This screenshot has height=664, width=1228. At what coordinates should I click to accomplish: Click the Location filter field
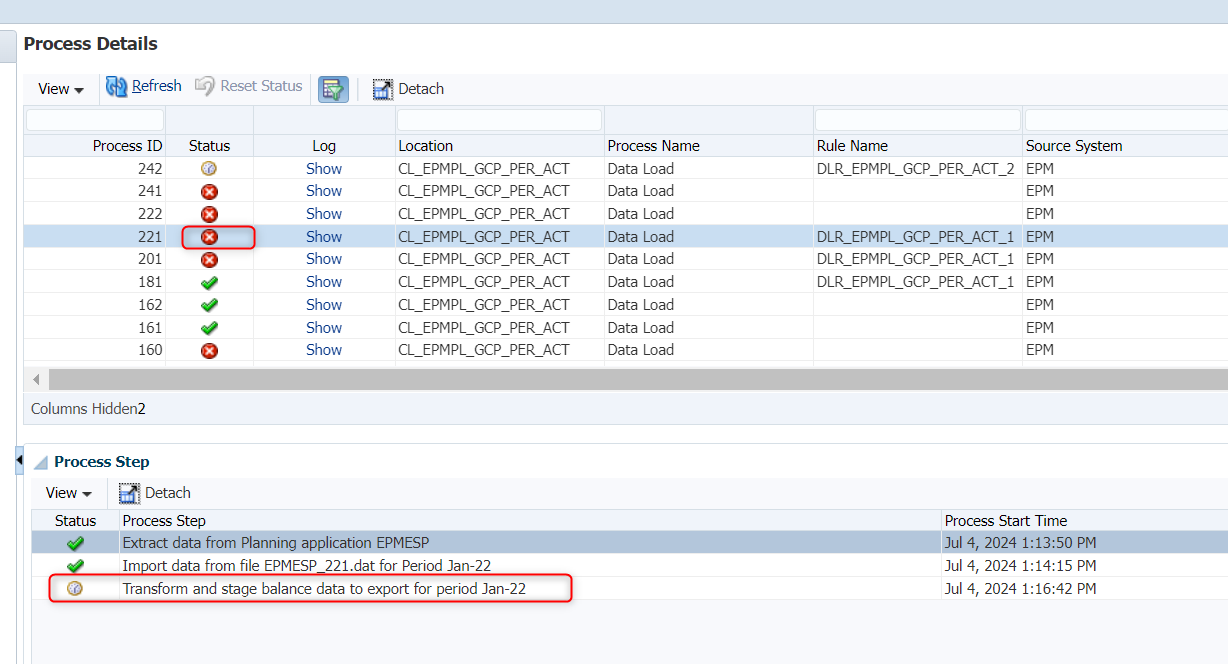click(x=499, y=120)
